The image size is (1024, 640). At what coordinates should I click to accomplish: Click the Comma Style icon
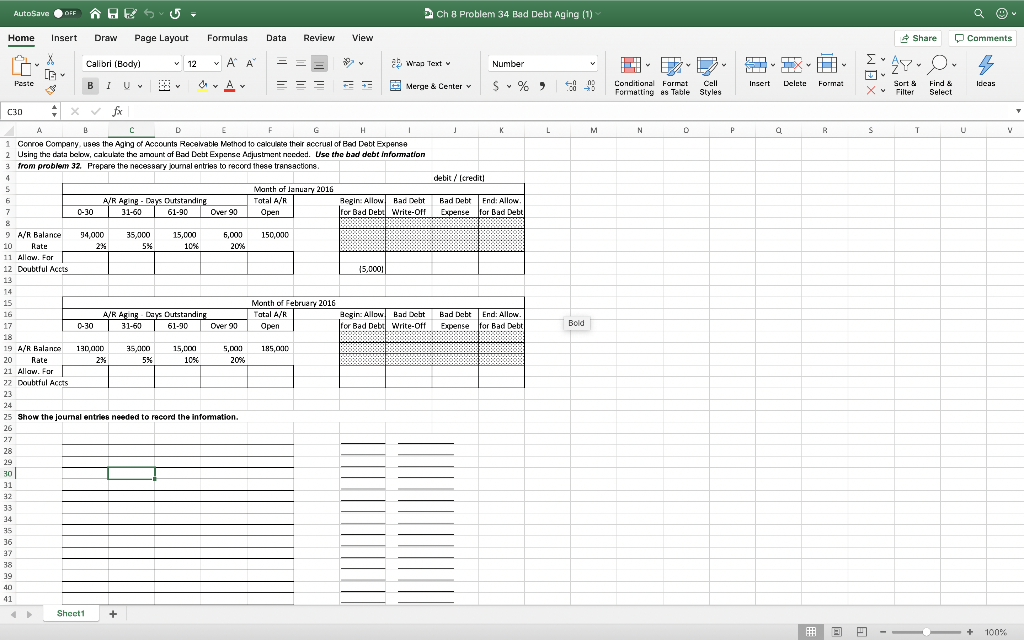tap(542, 86)
